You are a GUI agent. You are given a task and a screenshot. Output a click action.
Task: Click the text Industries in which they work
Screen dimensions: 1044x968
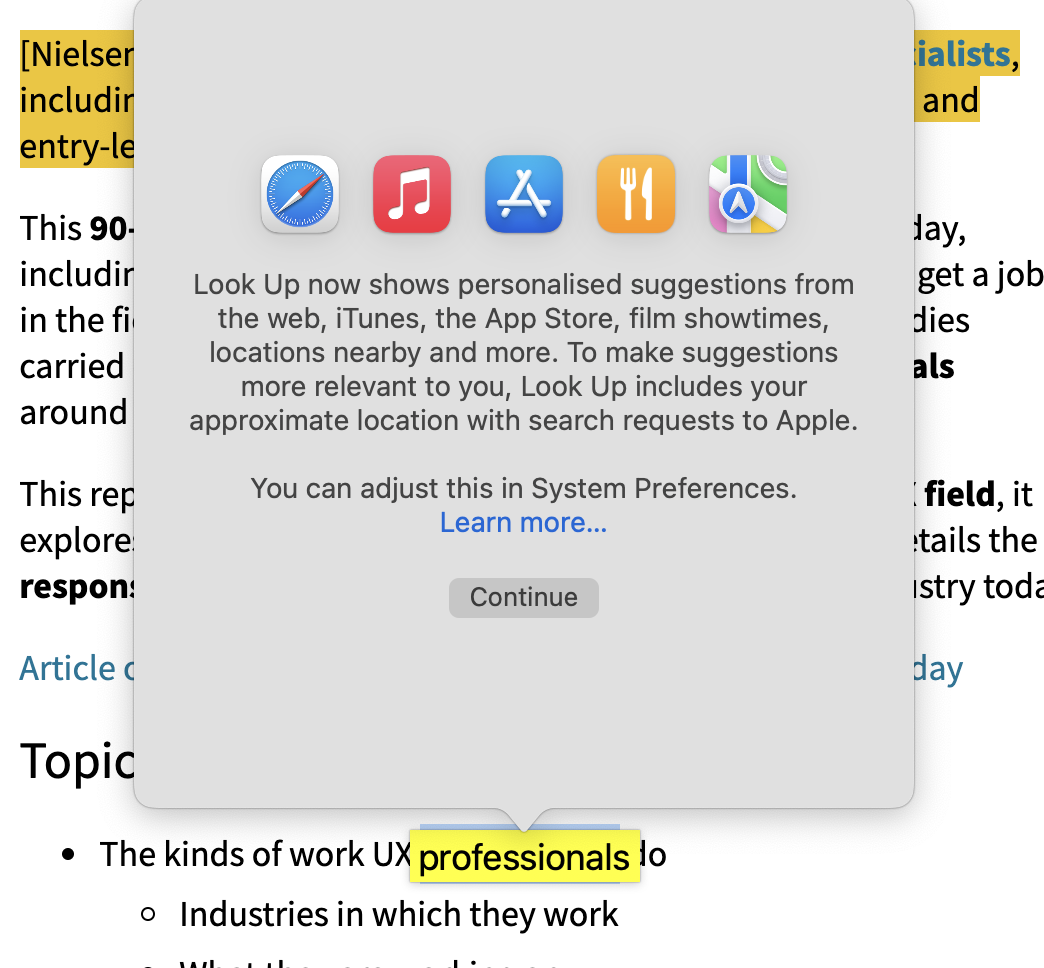coord(399,914)
